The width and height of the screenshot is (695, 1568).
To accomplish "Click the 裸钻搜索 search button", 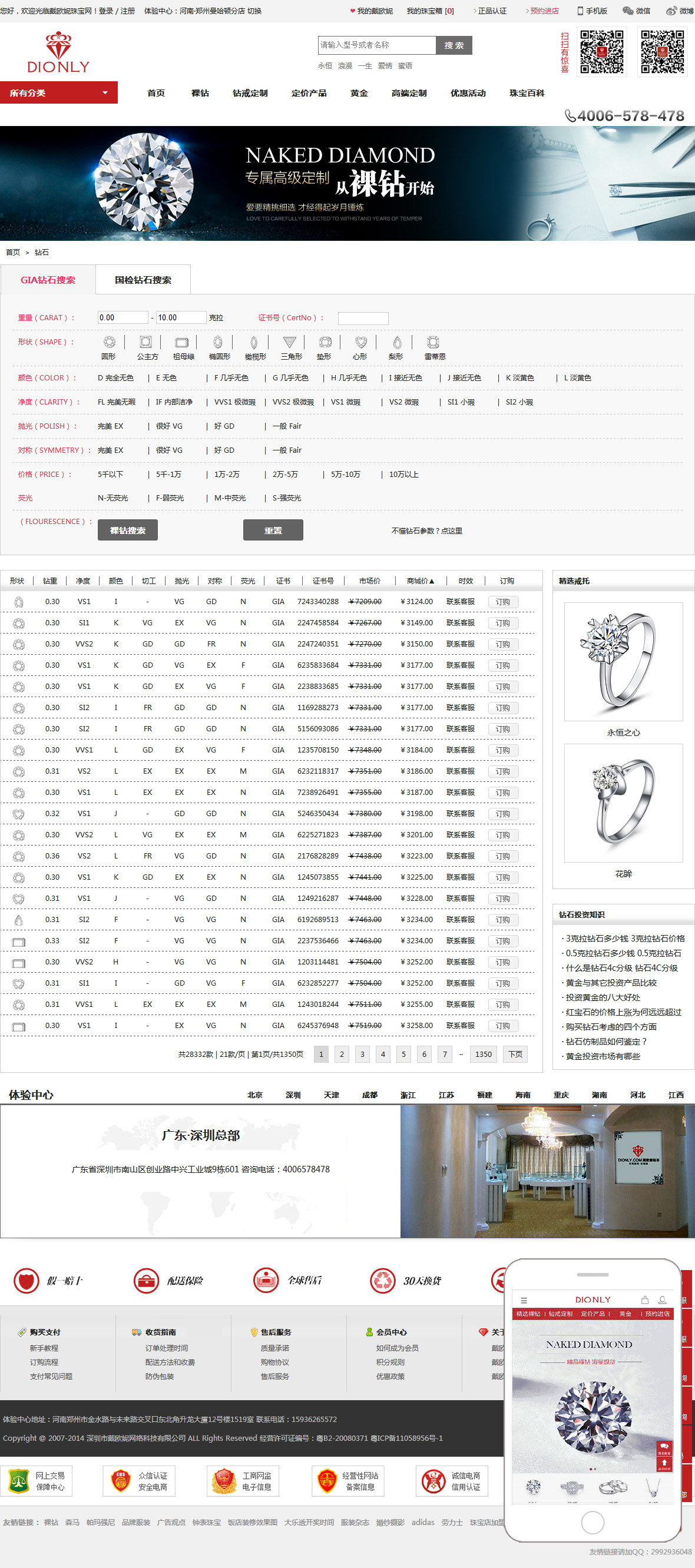I will pos(127,530).
